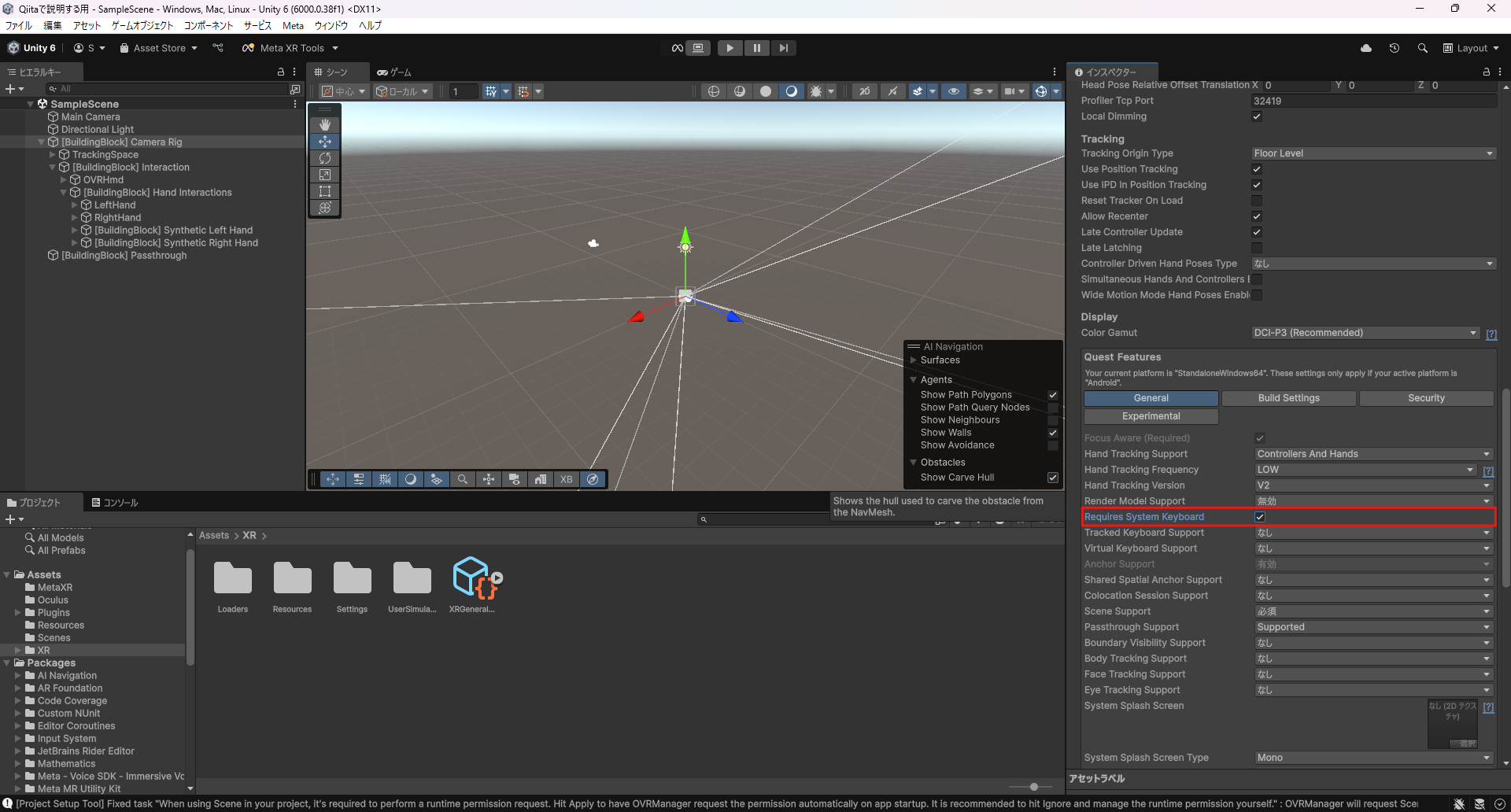The image size is (1511, 812).
Task: Click the Profiler Tcp Port field
Action: [x=1373, y=101]
